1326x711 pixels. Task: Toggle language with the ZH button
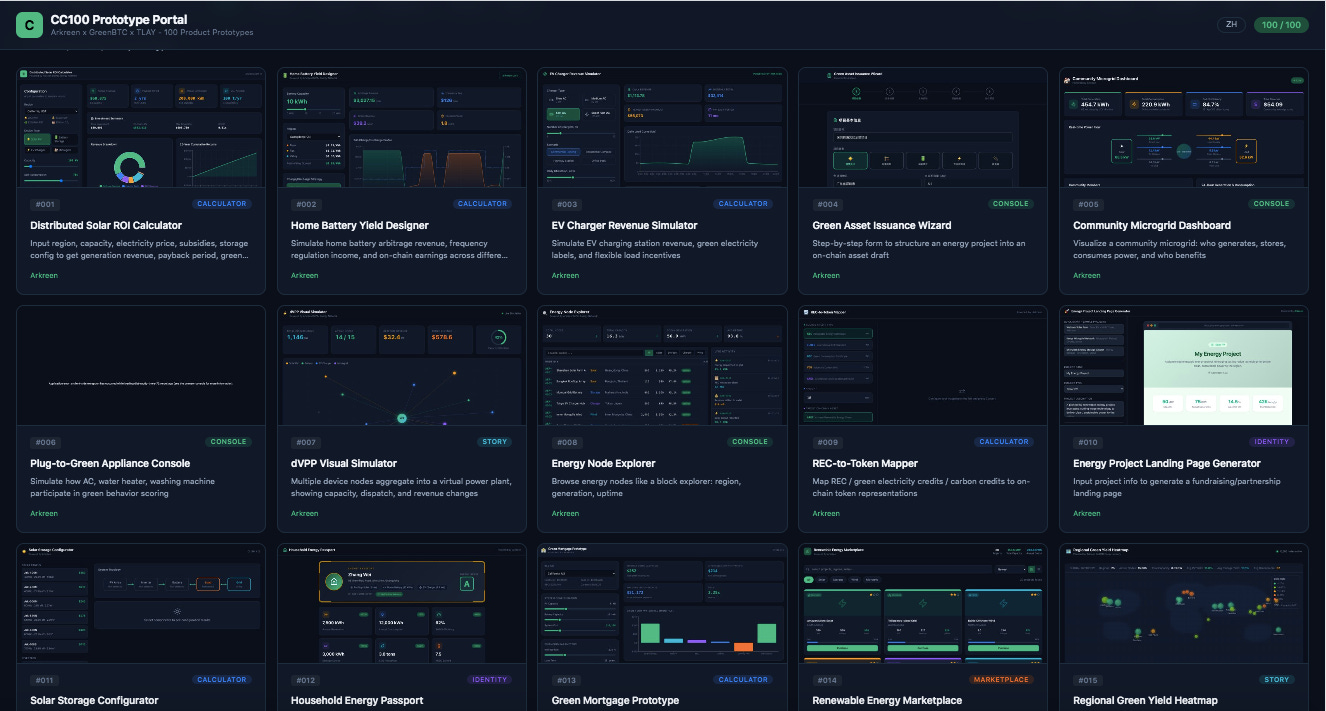pyautogui.click(x=1232, y=25)
